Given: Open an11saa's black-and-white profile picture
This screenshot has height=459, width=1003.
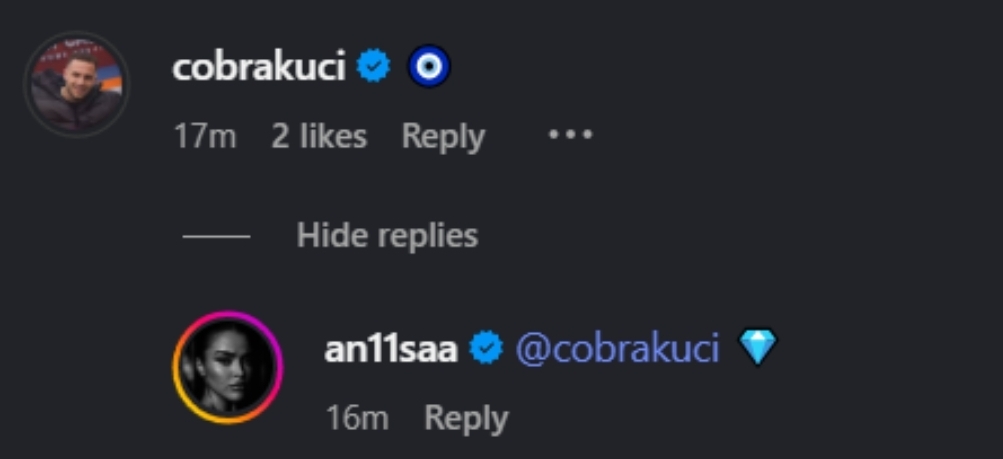Looking at the screenshot, I should 228,367.
